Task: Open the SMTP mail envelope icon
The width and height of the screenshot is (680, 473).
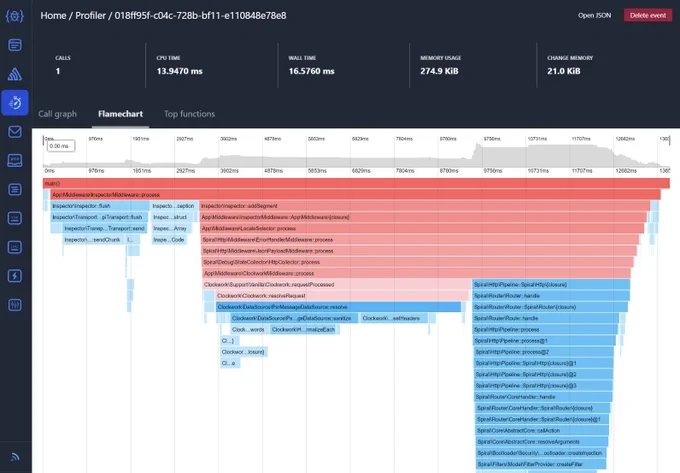Action: pyautogui.click(x=15, y=132)
